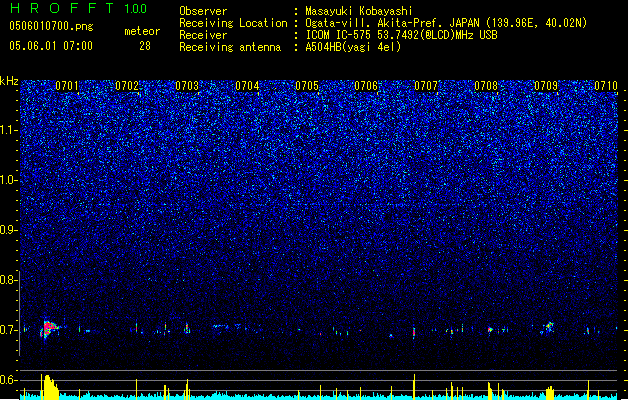Viewport: 629px width, 400px height.
Task: Click the 0701 time marker
Action: pos(67,86)
